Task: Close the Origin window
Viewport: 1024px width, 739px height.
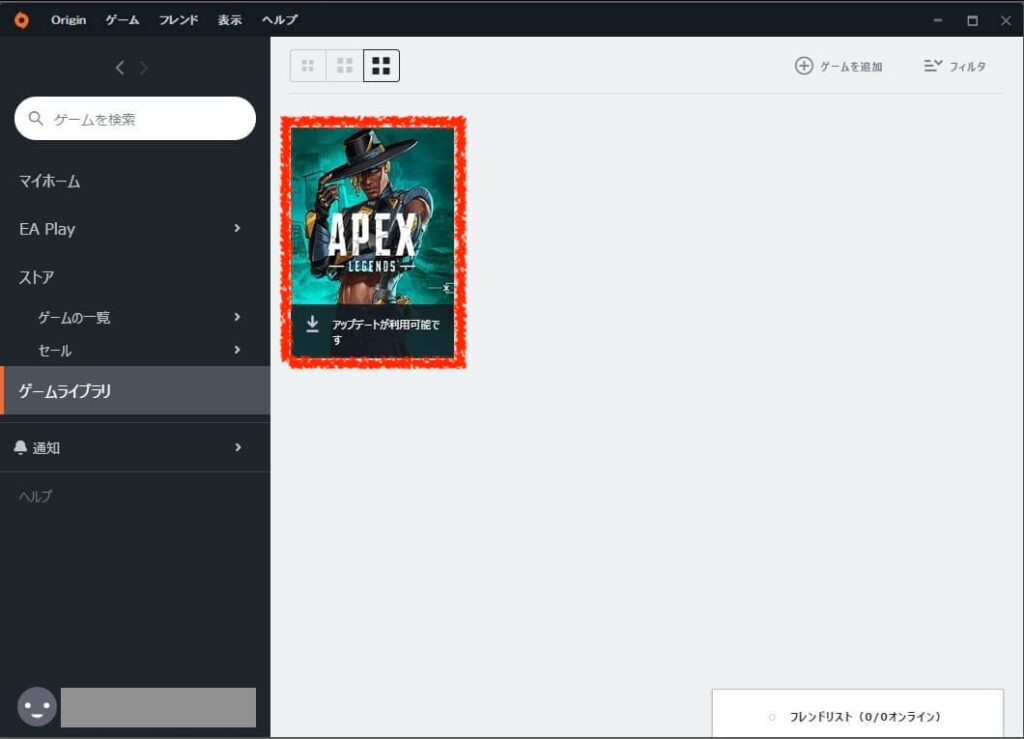Action: coord(1006,20)
